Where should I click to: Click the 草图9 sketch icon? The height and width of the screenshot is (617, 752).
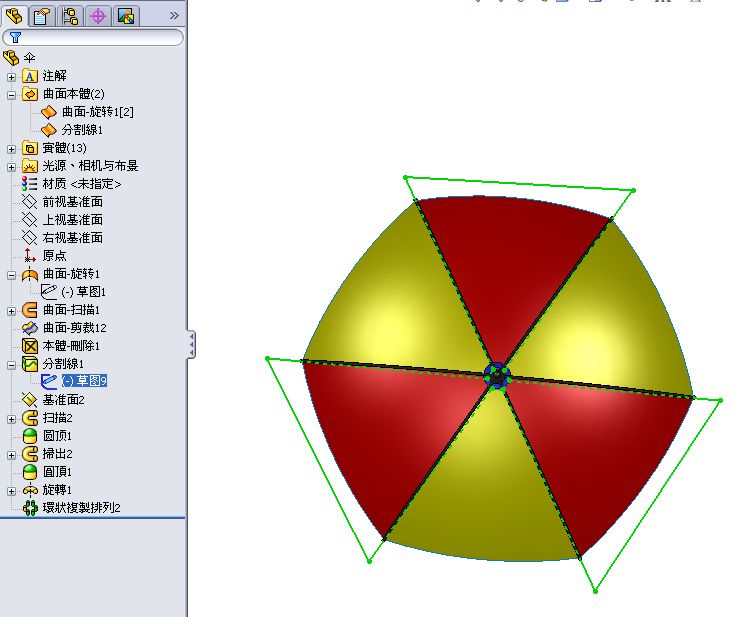pyautogui.click(x=48, y=382)
